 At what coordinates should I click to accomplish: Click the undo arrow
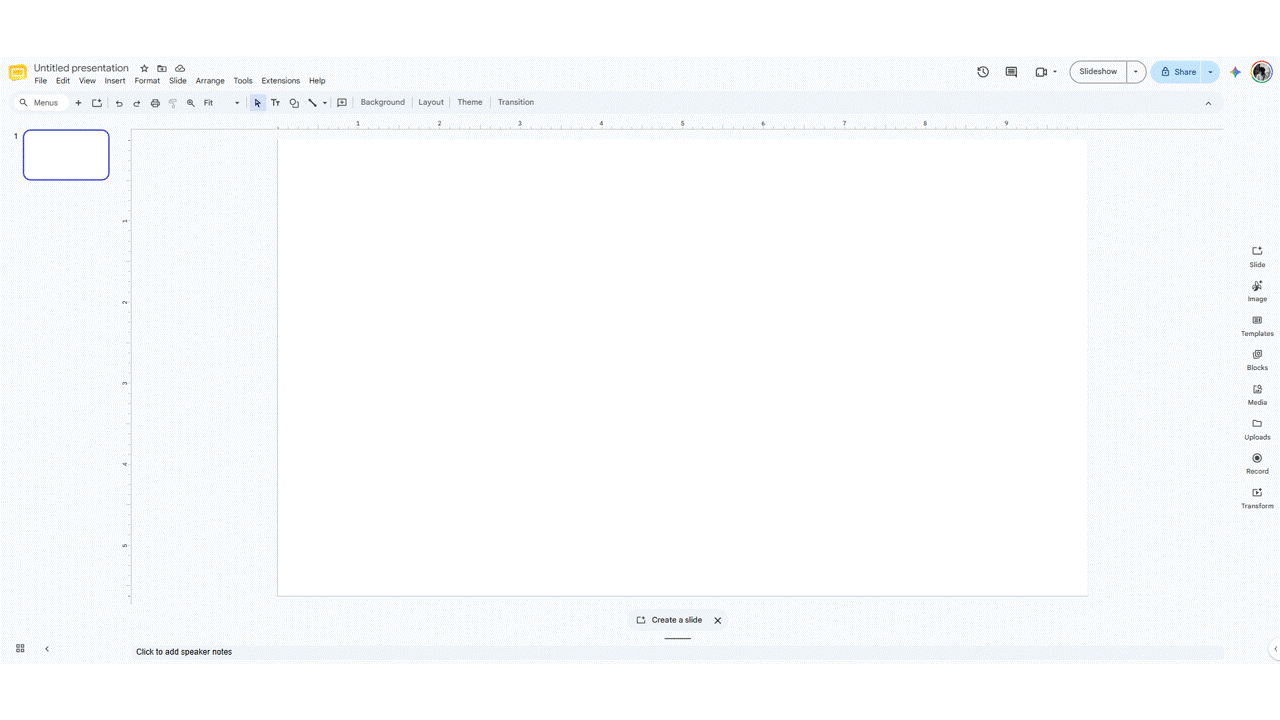point(119,103)
